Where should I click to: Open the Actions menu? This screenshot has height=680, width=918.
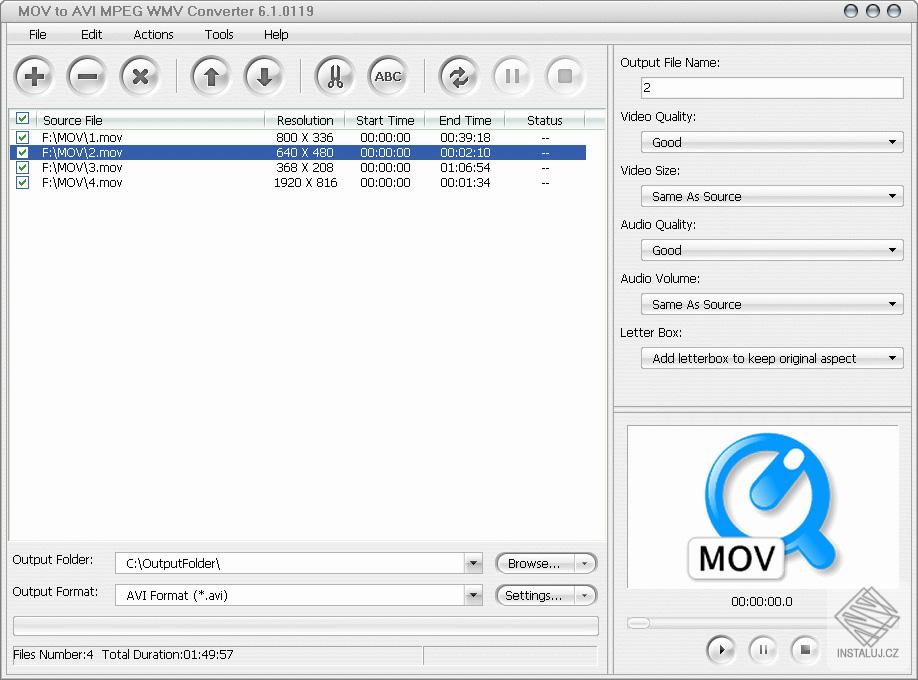click(x=152, y=34)
